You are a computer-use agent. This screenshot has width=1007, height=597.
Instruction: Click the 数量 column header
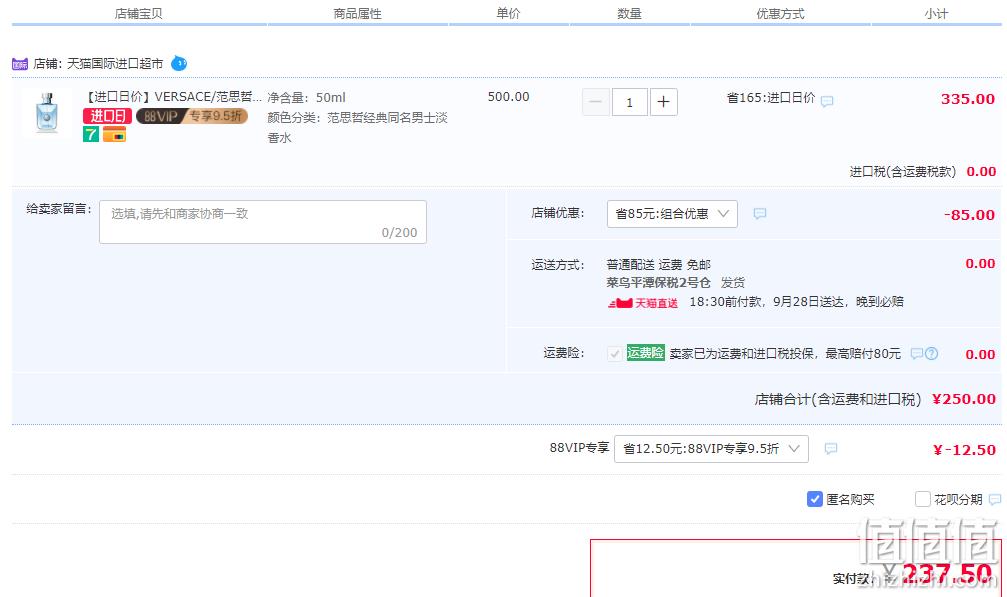pos(629,13)
